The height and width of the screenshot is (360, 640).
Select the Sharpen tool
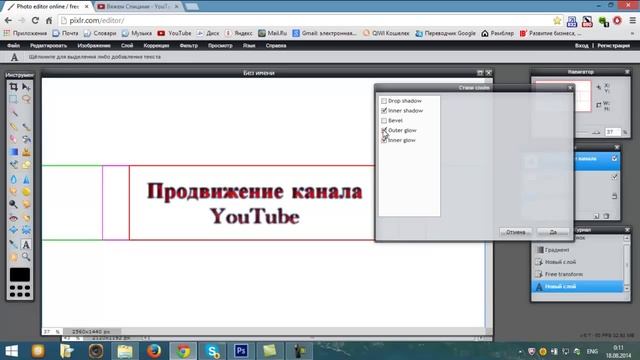(x=26, y=179)
